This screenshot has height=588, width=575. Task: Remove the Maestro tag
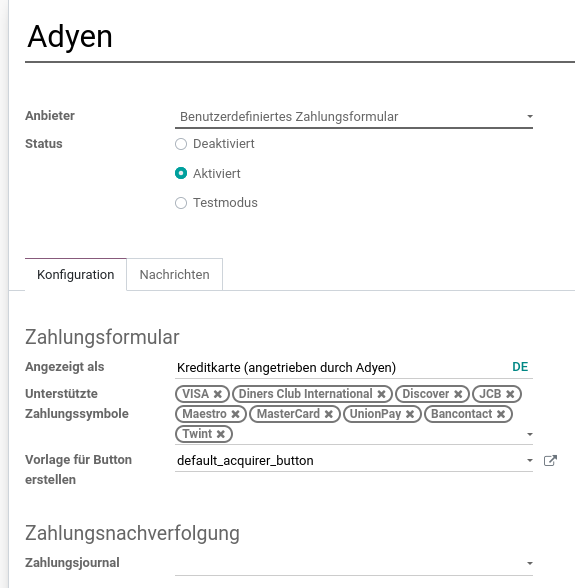point(235,414)
